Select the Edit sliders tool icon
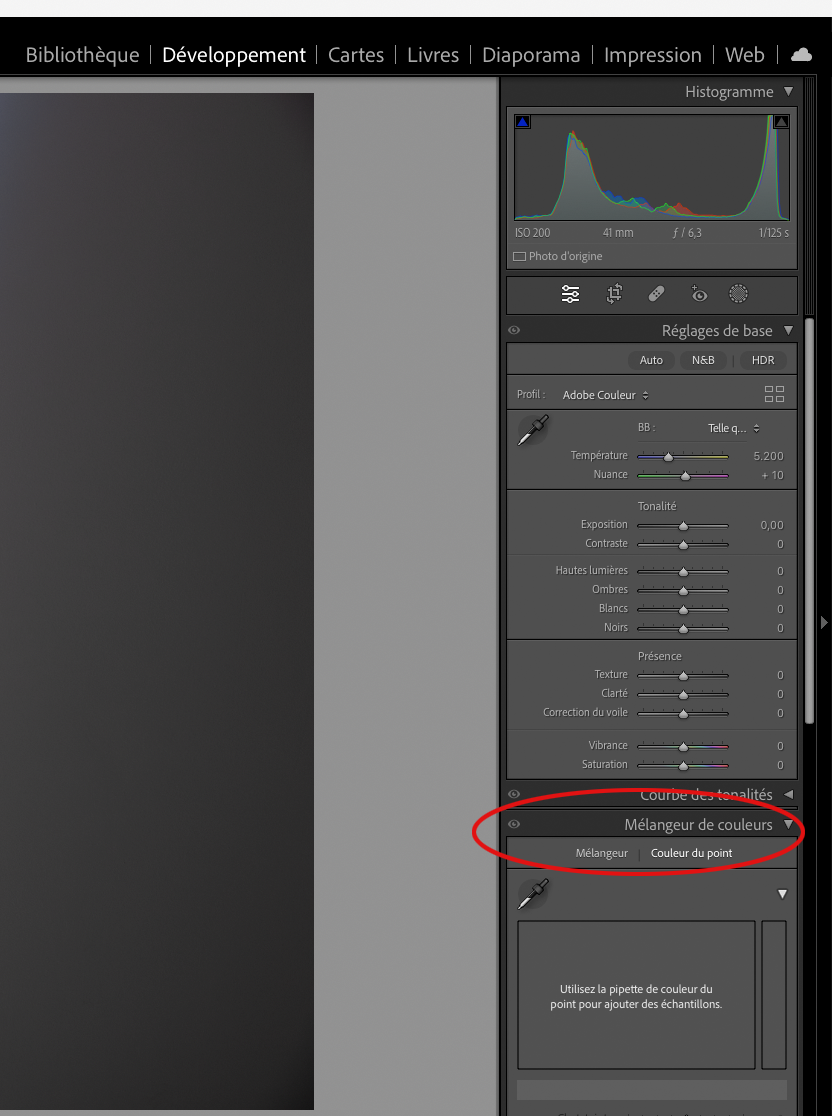This screenshot has height=1116, width=832. coord(570,294)
